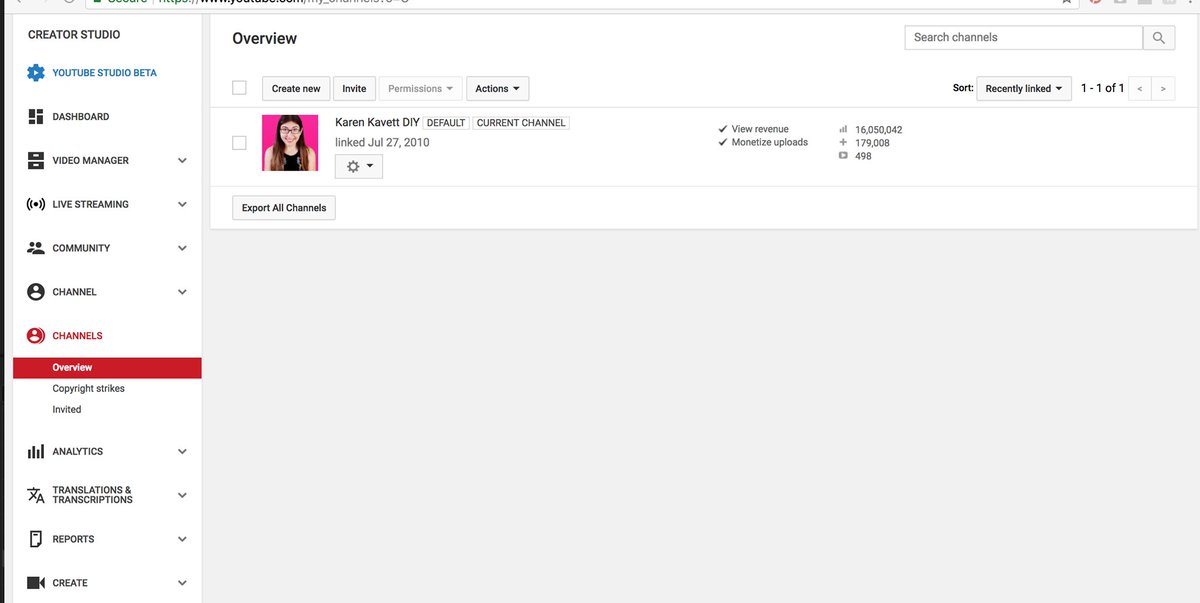Tick the select-all channels checkbox
Viewport: 1200px width, 603px height.
click(239, 88)
